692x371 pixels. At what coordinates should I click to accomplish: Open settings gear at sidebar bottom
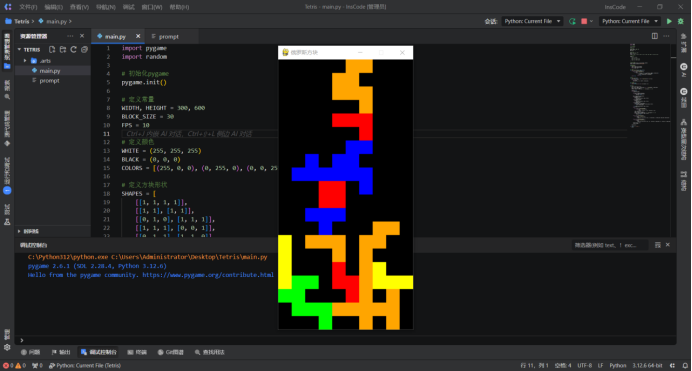click(x=7, y=347)
